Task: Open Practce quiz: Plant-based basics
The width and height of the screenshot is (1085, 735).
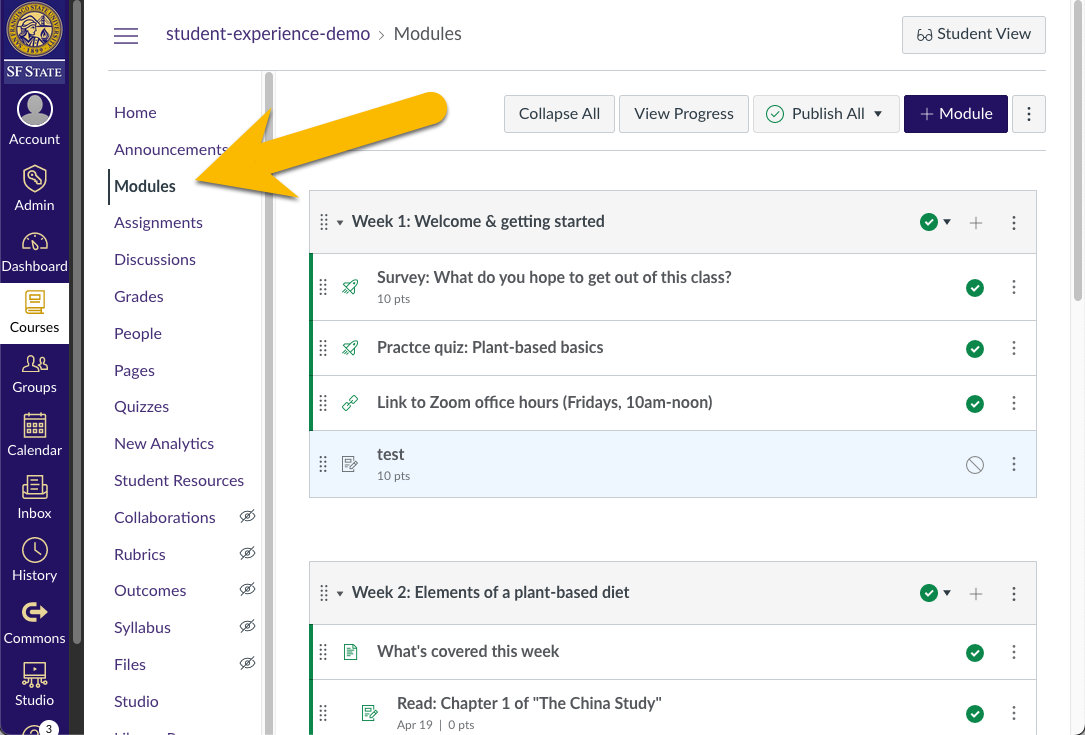Action: (490, 347)
